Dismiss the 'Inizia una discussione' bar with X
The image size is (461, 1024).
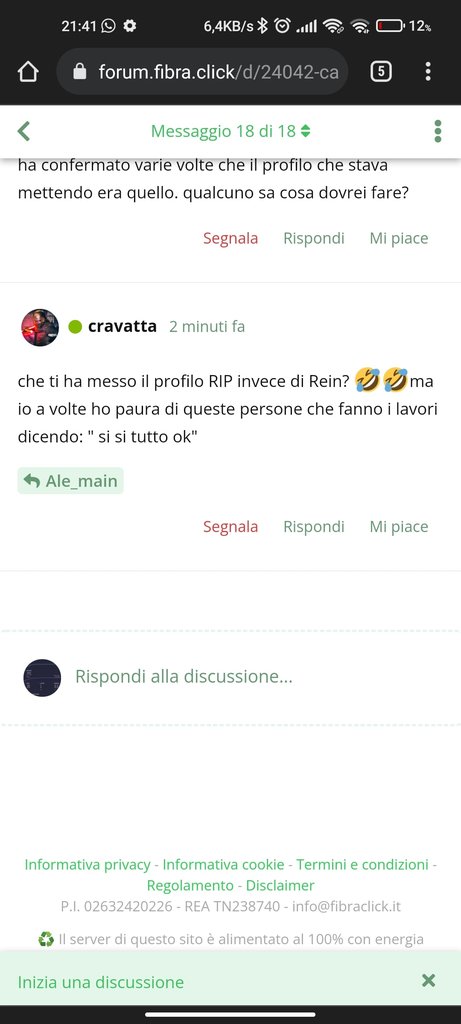[x=428, y=980]
